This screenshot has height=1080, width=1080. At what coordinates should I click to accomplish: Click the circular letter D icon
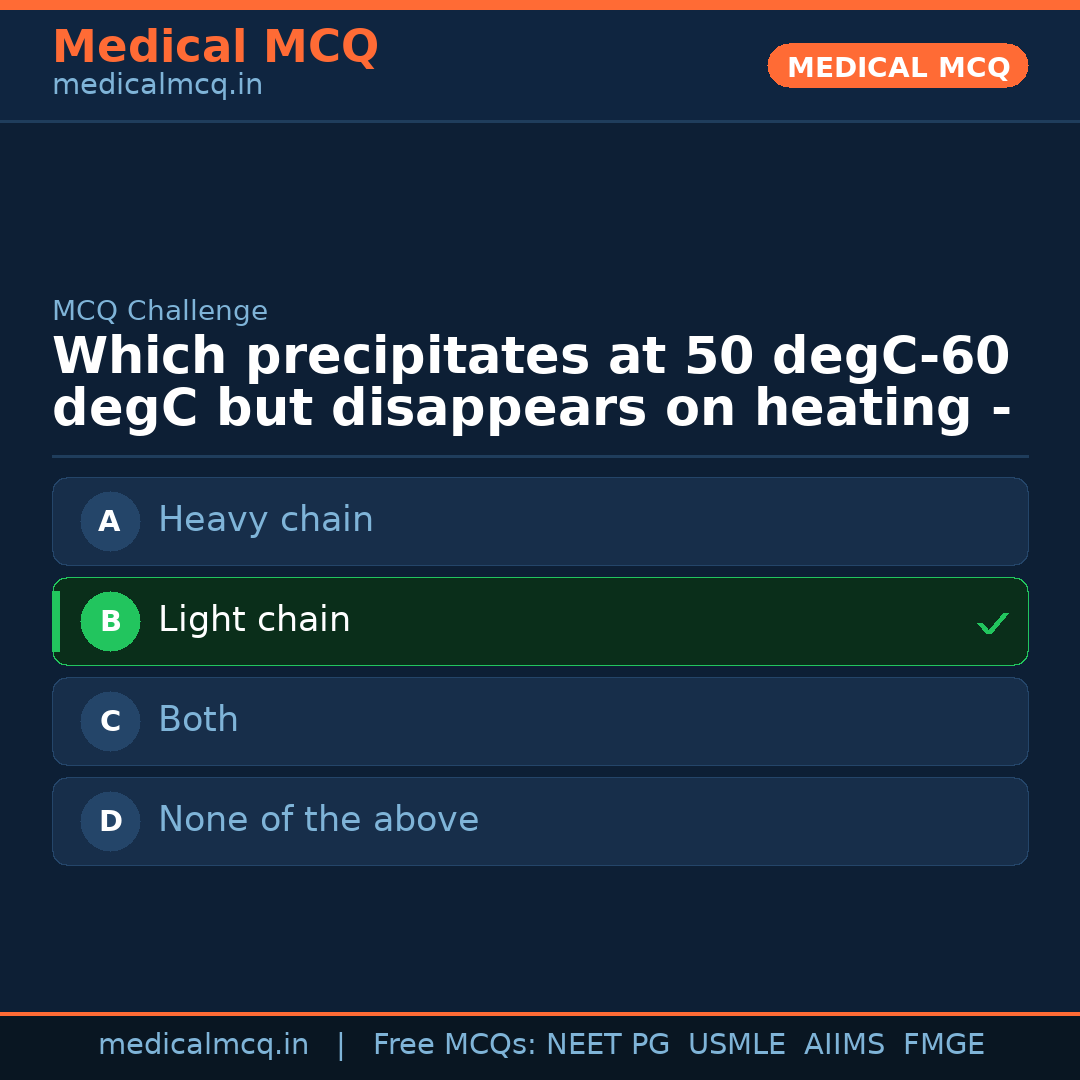[110, 821]
